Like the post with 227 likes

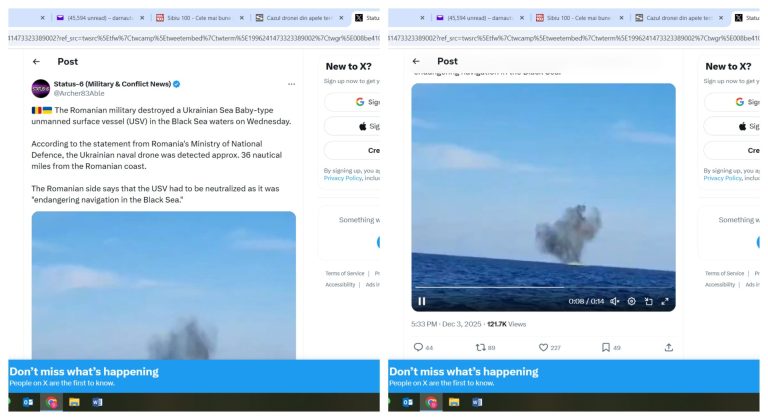point(543,348)
